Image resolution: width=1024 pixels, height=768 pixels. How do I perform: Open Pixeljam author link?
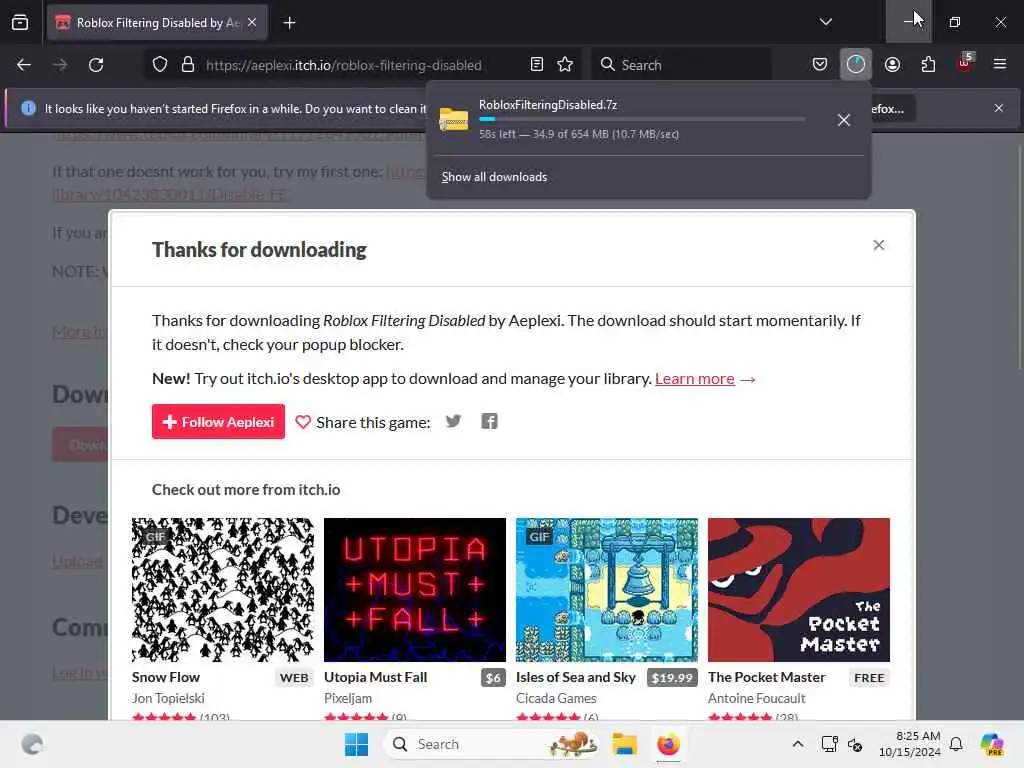[348, 698]
